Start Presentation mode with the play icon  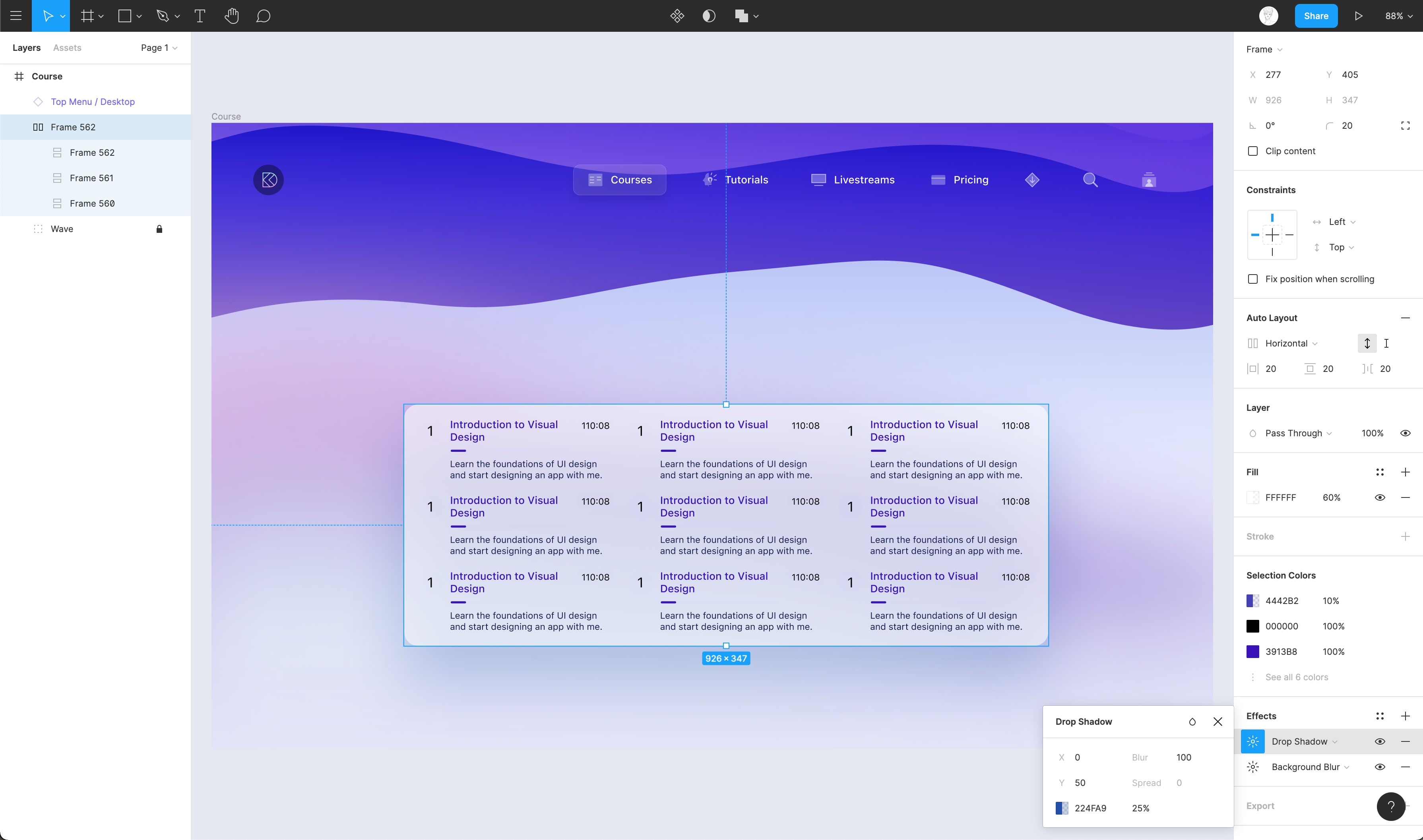click(x=1359, y=16)
